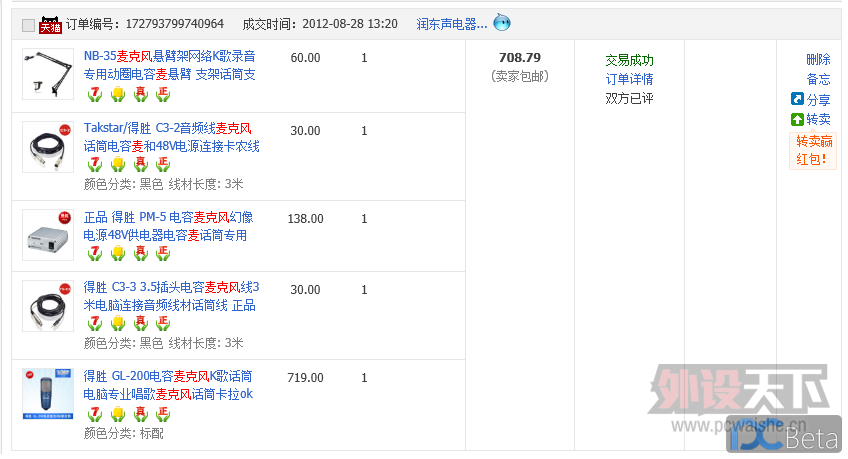Click the yellow flower icon under C3-2
This screenshot has width=848, height=459.
118,164
